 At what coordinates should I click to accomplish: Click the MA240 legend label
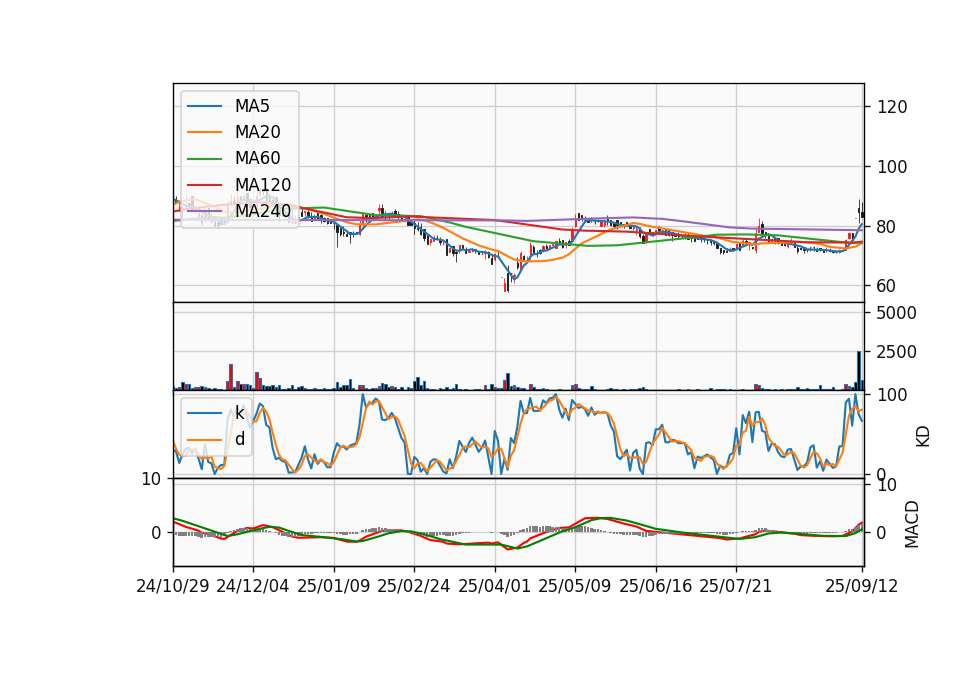tap(263, 211)
